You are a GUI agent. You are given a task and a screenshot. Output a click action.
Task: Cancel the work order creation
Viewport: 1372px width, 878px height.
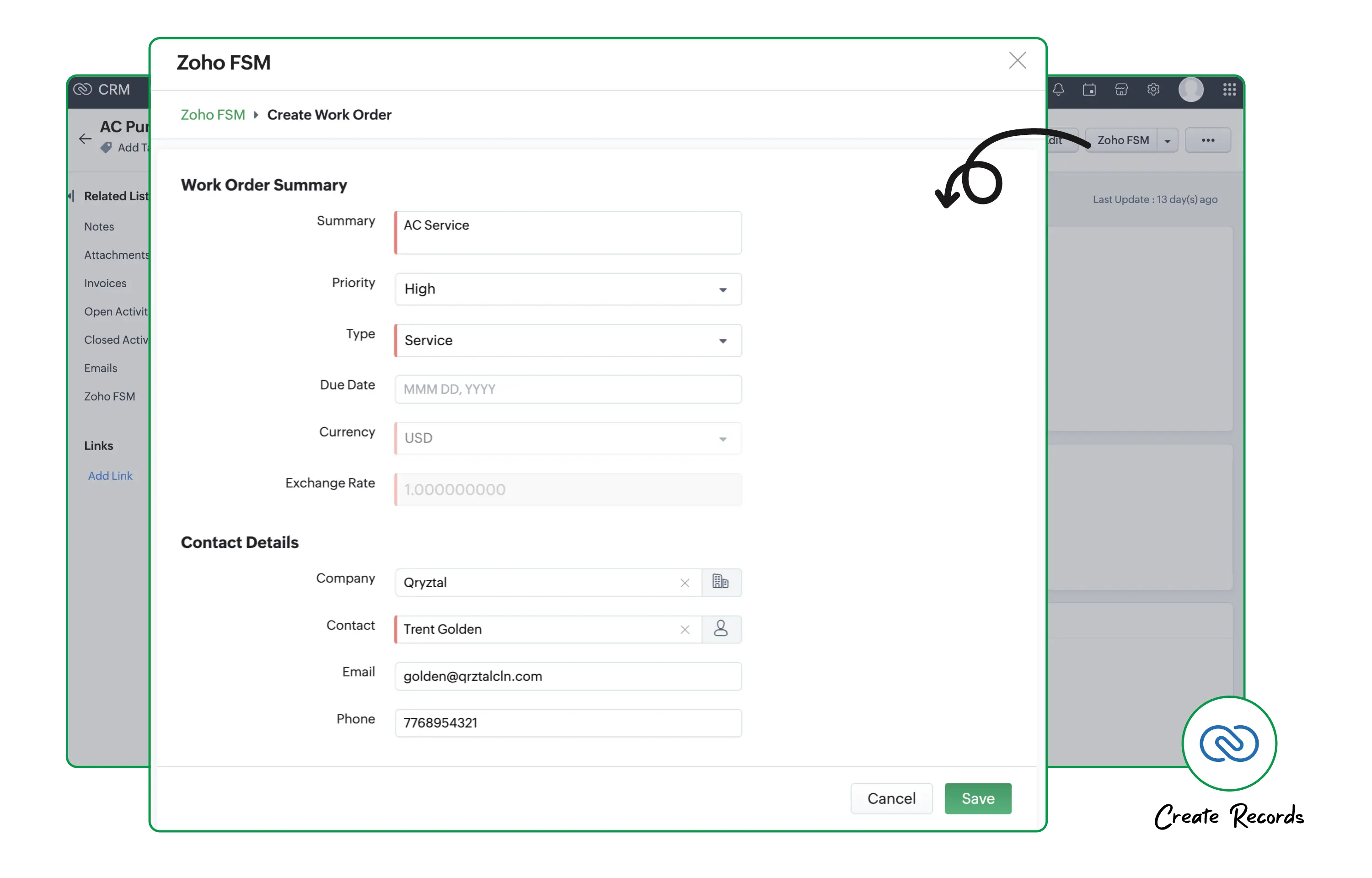tap(891, 798)
